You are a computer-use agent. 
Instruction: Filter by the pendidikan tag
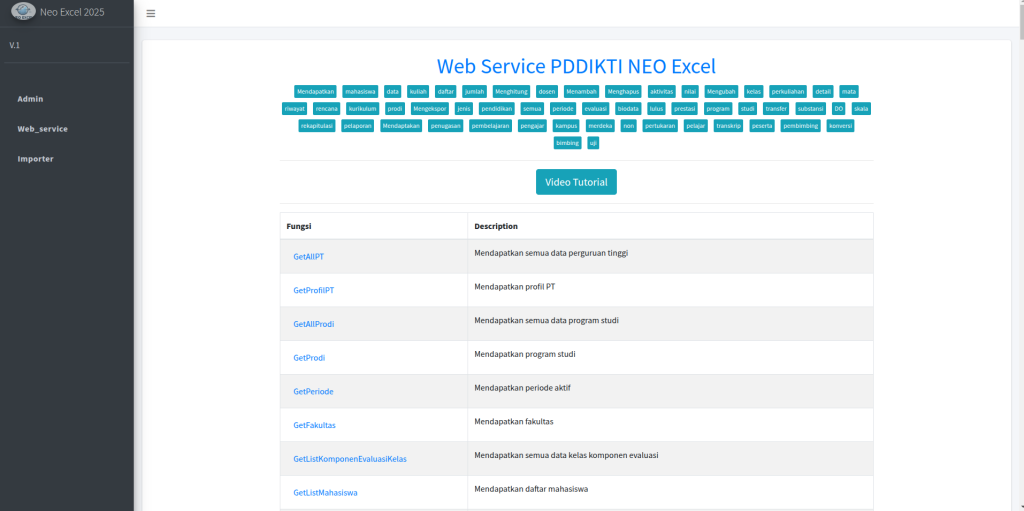(x=496, y=108)
